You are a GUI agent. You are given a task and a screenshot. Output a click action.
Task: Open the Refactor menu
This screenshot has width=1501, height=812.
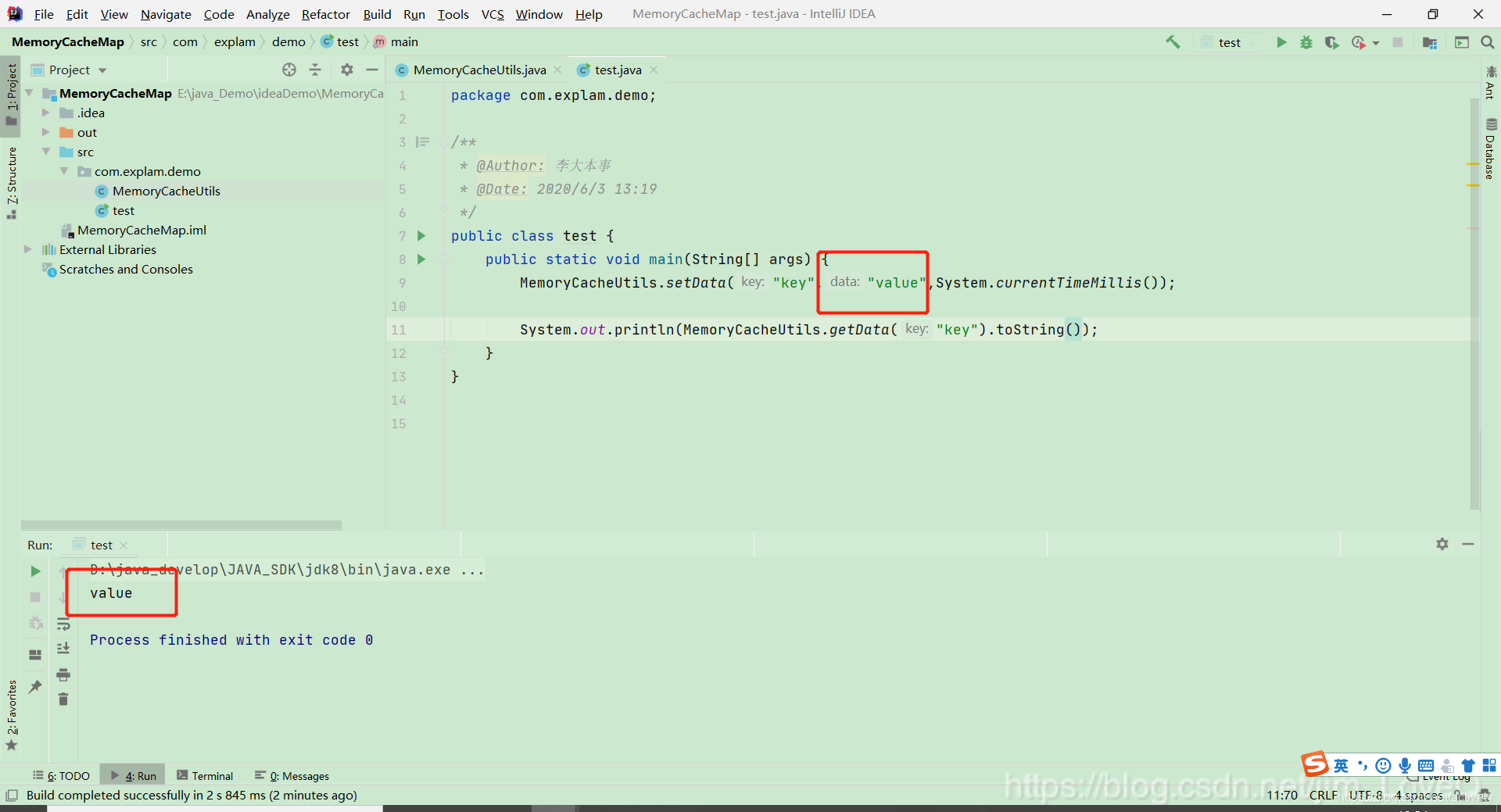326,14
